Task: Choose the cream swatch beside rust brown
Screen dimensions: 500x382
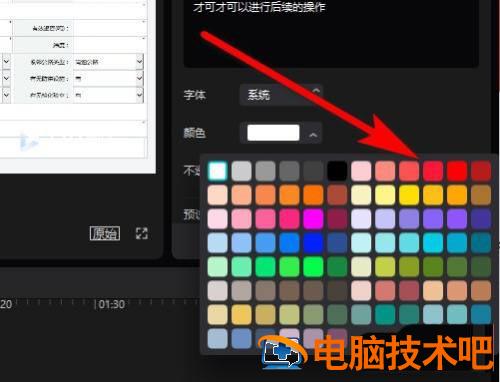Action: click(361, 195)
